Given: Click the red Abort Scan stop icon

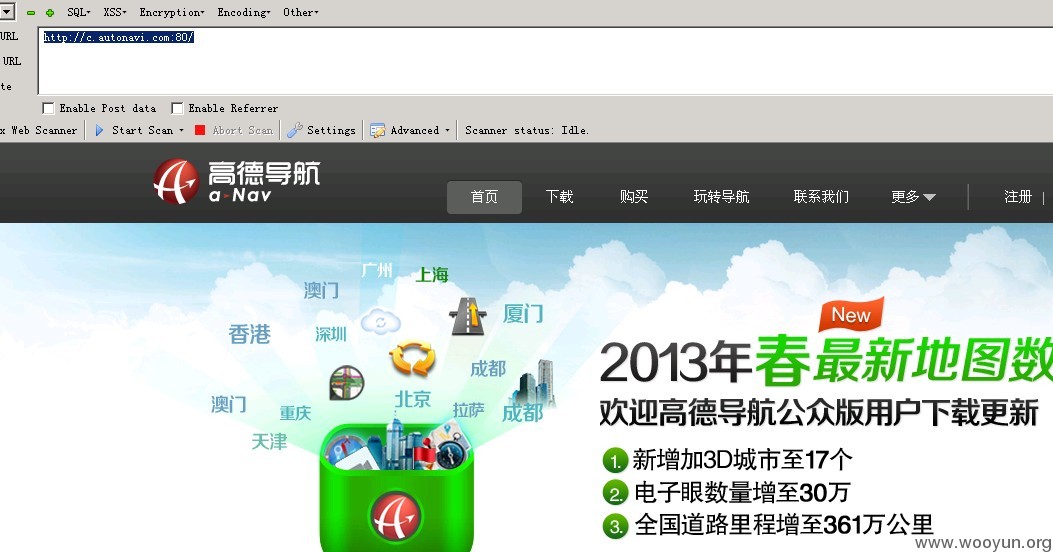Looking at the screenshot, I should tap(199, 130).
